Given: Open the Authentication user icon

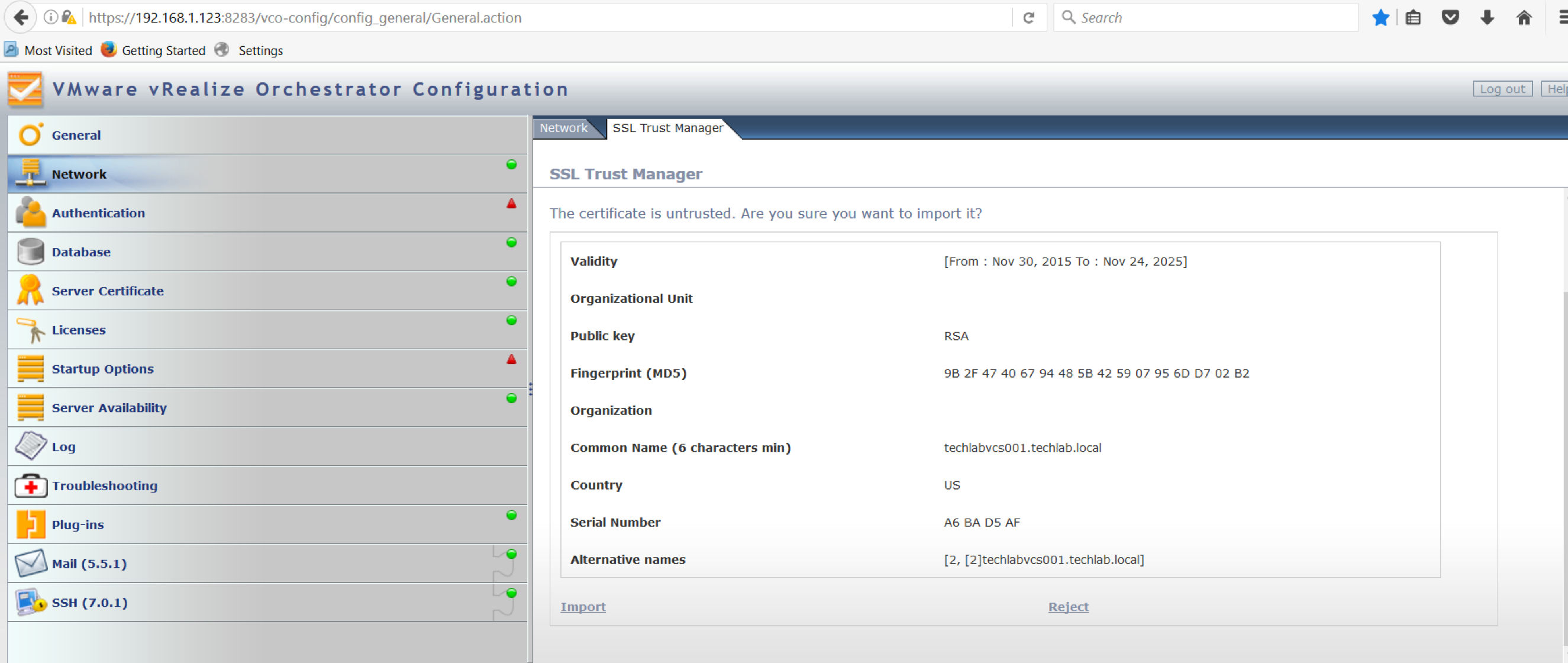Looking at the screenshot, I should pos(30,213).
